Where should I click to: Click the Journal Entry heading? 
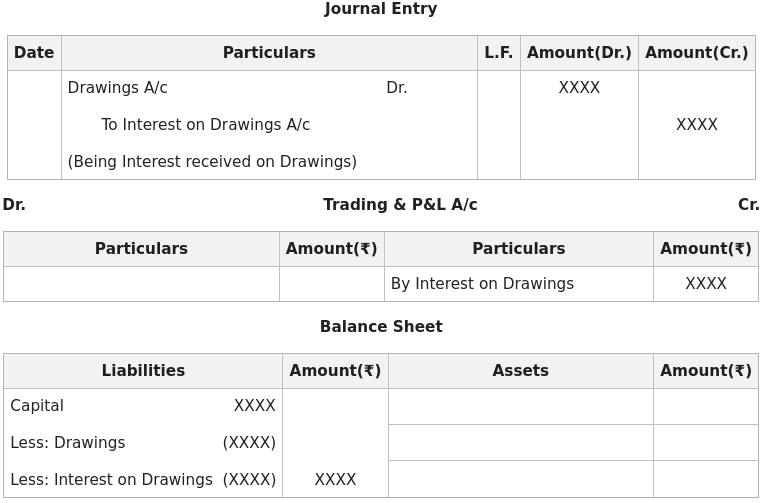381,9
